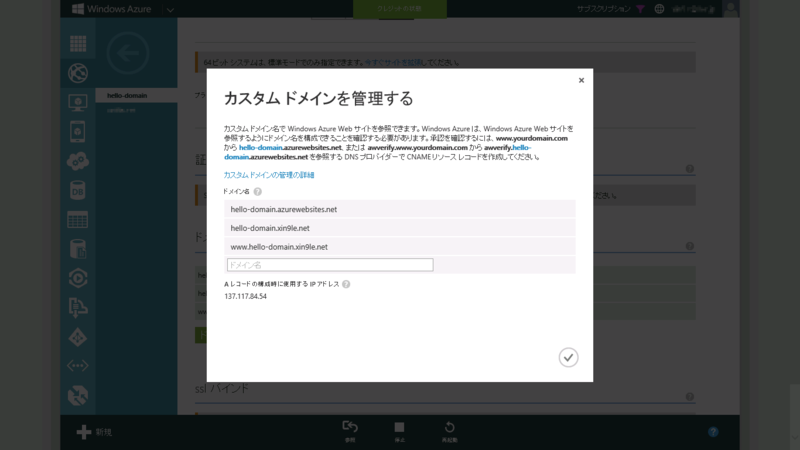Open the language globe icon in header
The width and height of the screenshot is (800, 450).
[x=659, y=9]
